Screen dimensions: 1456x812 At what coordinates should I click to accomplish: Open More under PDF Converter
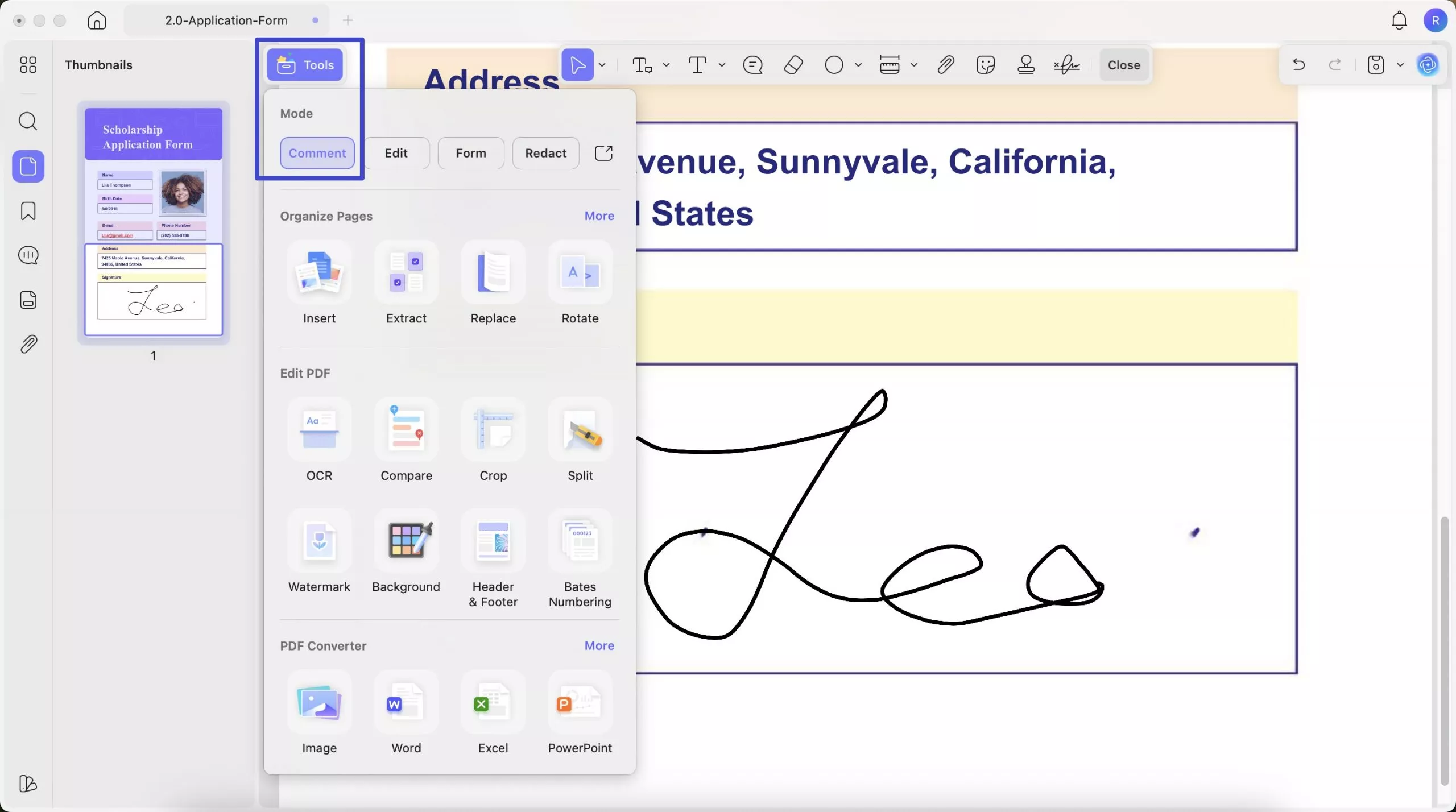[599, 646]
